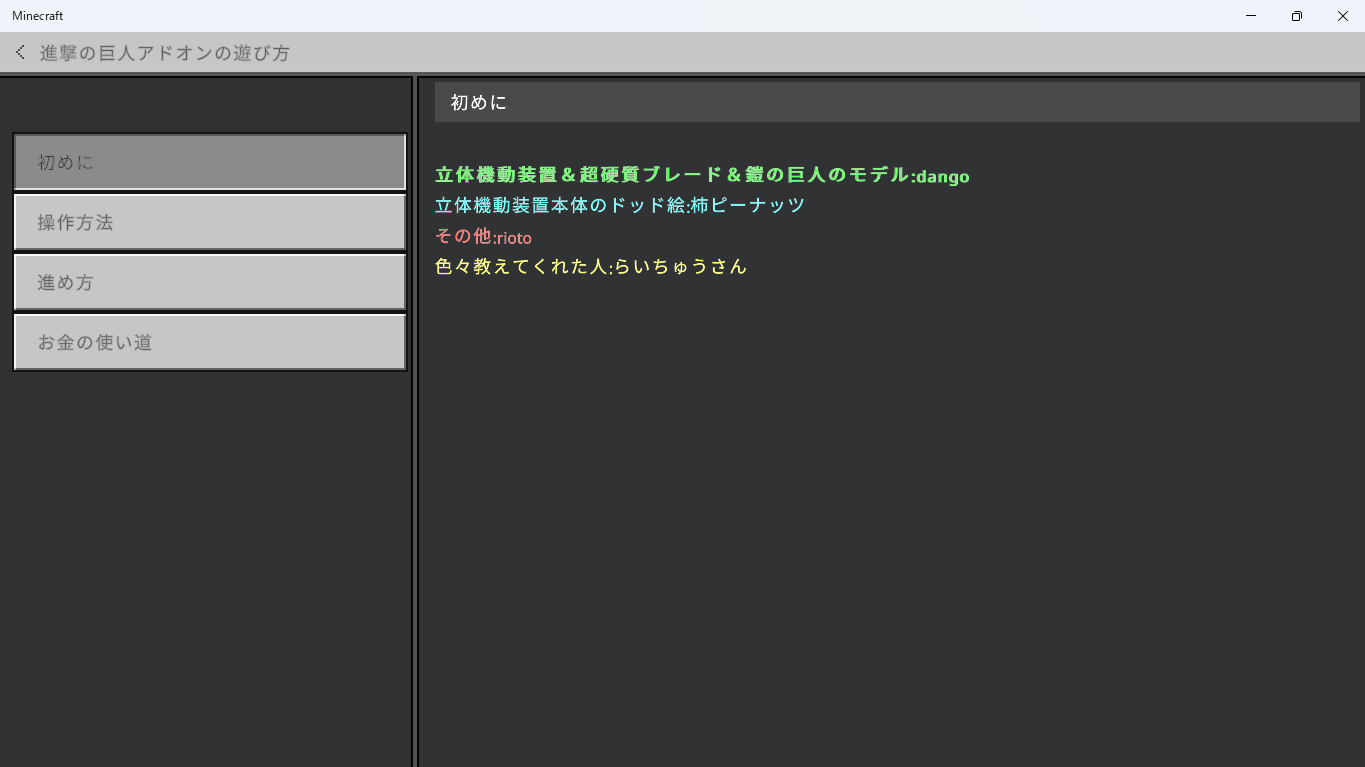
Task: Click the back arrow in the header
Action: click(x=20, y=52)
